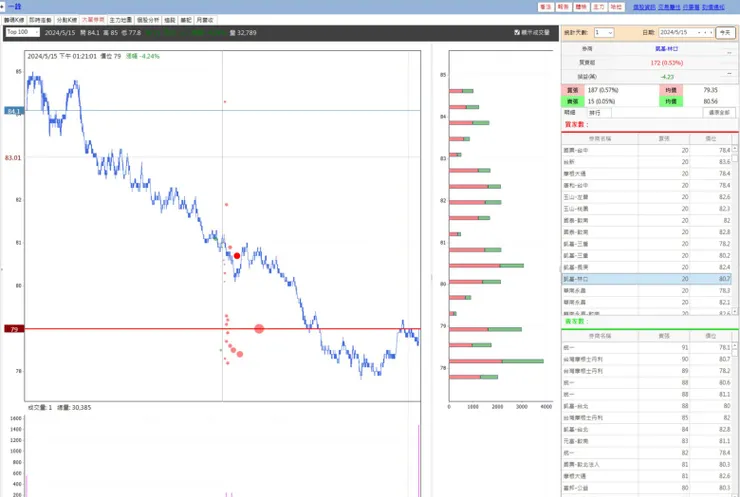This screenshot has width=740, height=497.
Task: Toggle the 顯示成交量 checkbox
Action: click(x=517, y=33)
